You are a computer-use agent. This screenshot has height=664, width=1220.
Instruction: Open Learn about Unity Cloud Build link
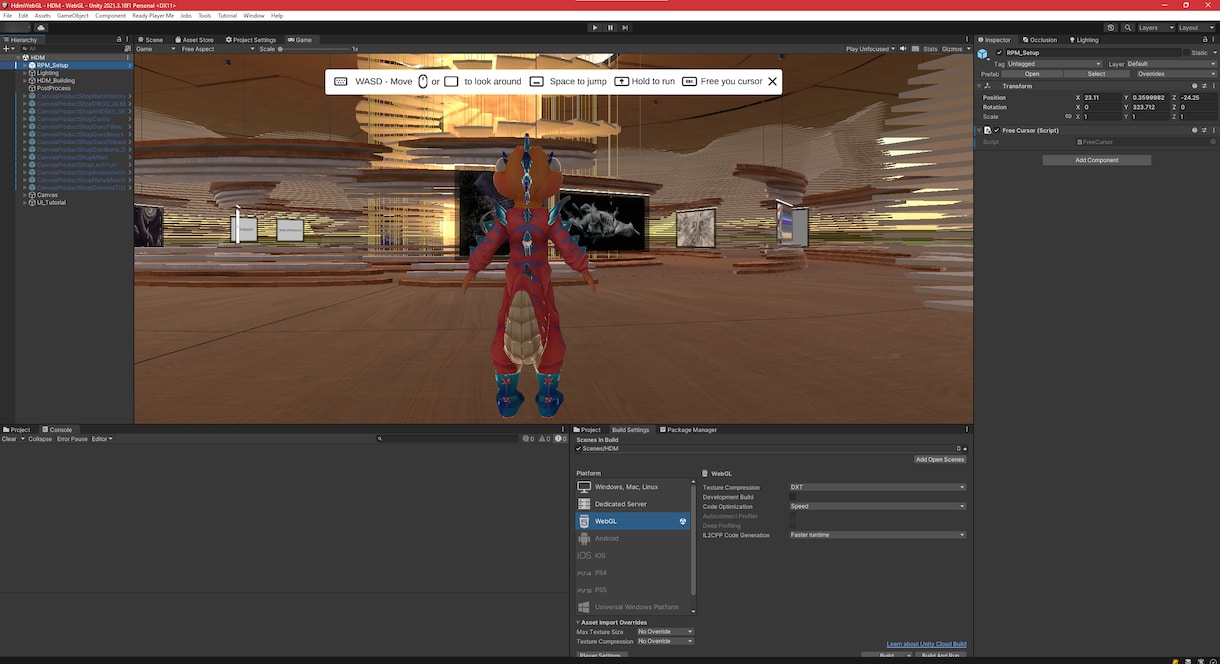[926, 644]
